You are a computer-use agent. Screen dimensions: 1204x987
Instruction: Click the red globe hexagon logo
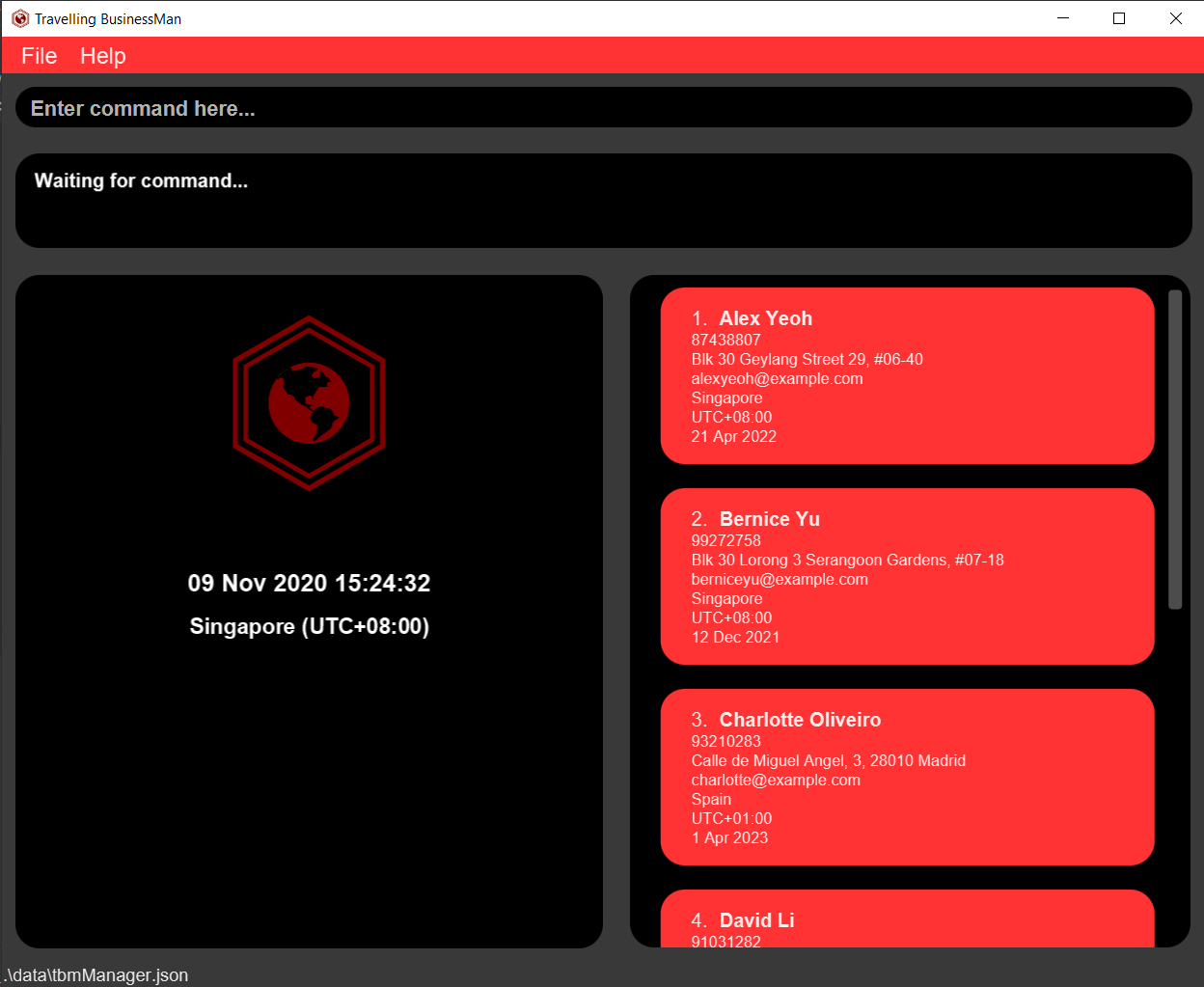click(x=309, y=403)
